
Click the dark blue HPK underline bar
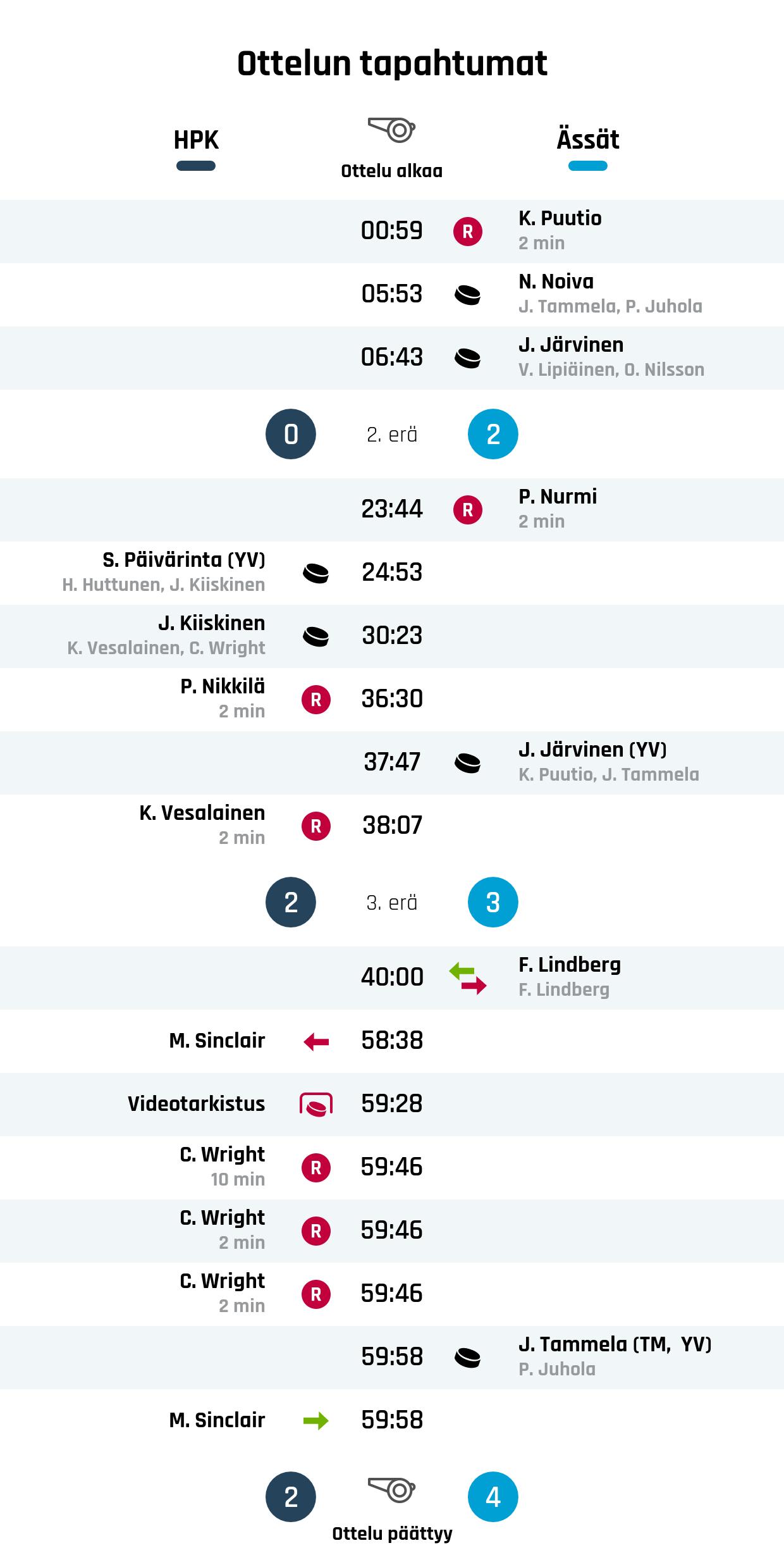pyautogui.click(x=196, y=166)
